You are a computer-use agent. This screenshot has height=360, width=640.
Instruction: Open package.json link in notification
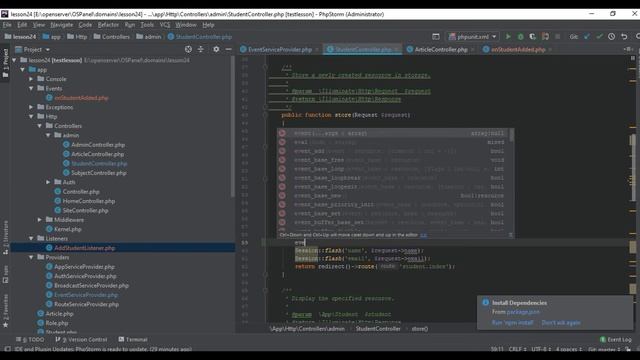523,312
